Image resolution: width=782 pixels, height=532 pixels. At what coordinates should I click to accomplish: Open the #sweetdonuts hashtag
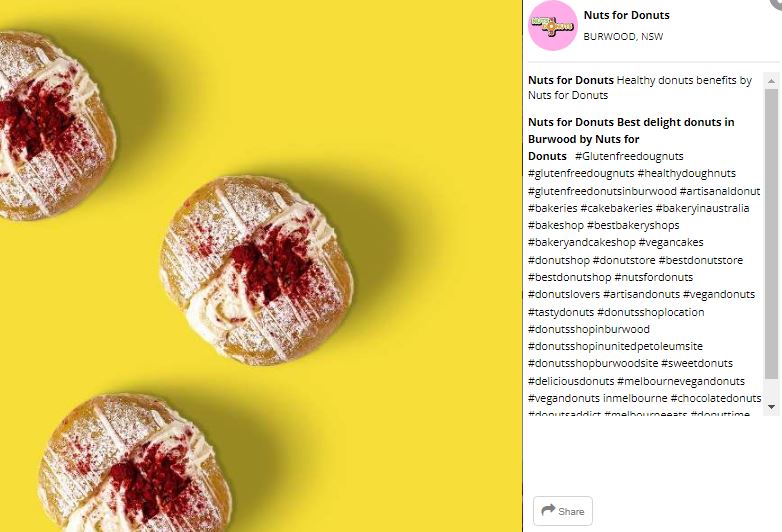pyautogui.click(x=697, y=363)
